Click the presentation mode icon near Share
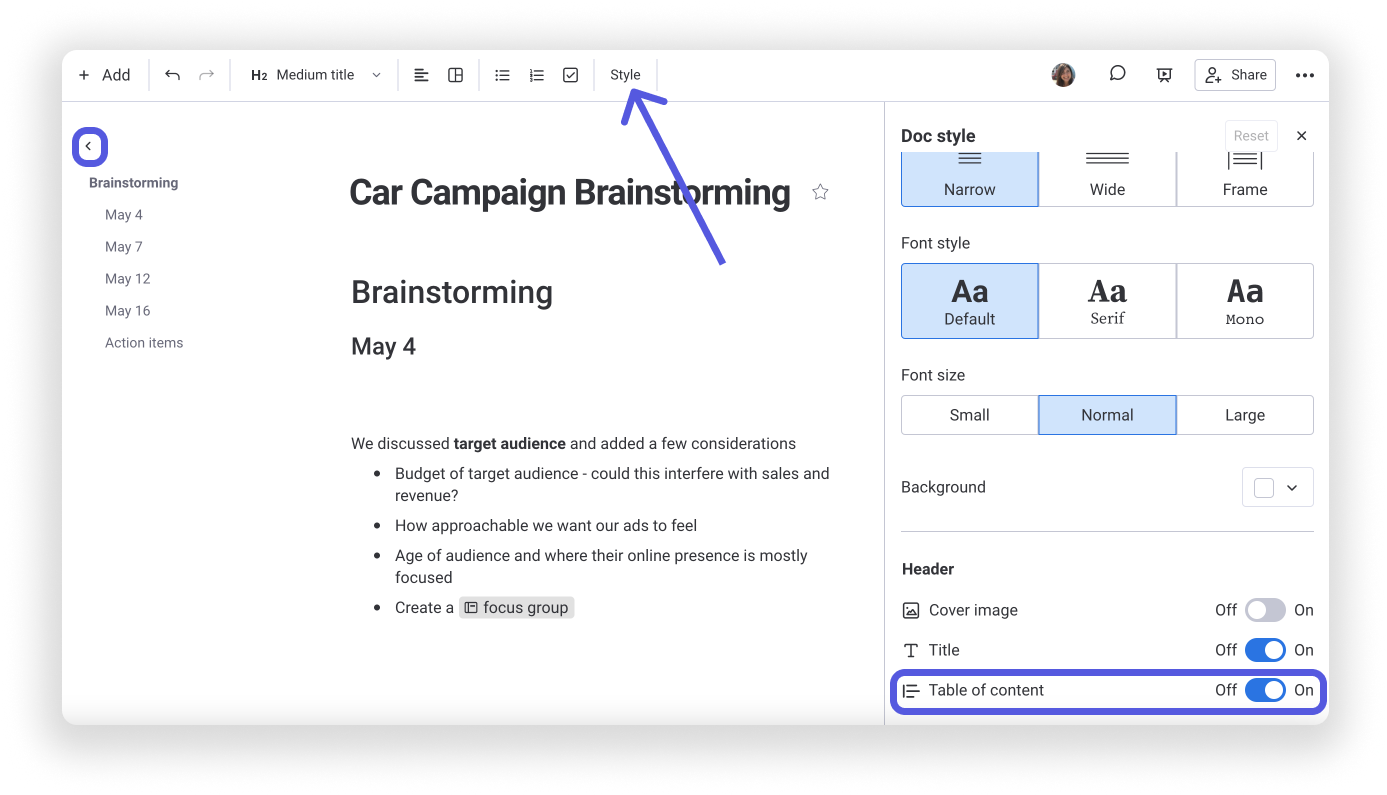This screenshot has width=1387, height=795. pyautogui.click(x=1163, y=74)
